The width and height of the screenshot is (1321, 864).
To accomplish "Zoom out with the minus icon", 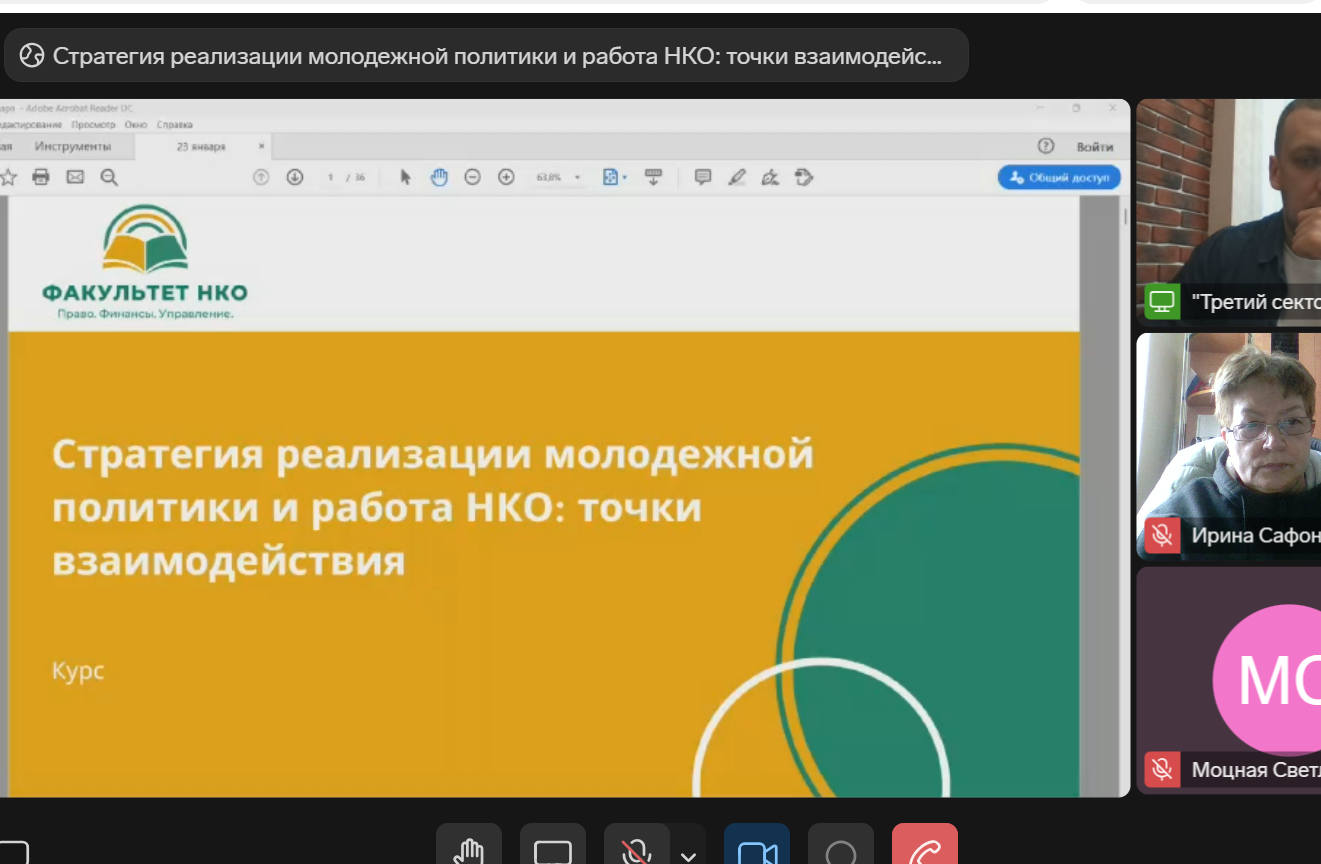I will pos(473,177).
